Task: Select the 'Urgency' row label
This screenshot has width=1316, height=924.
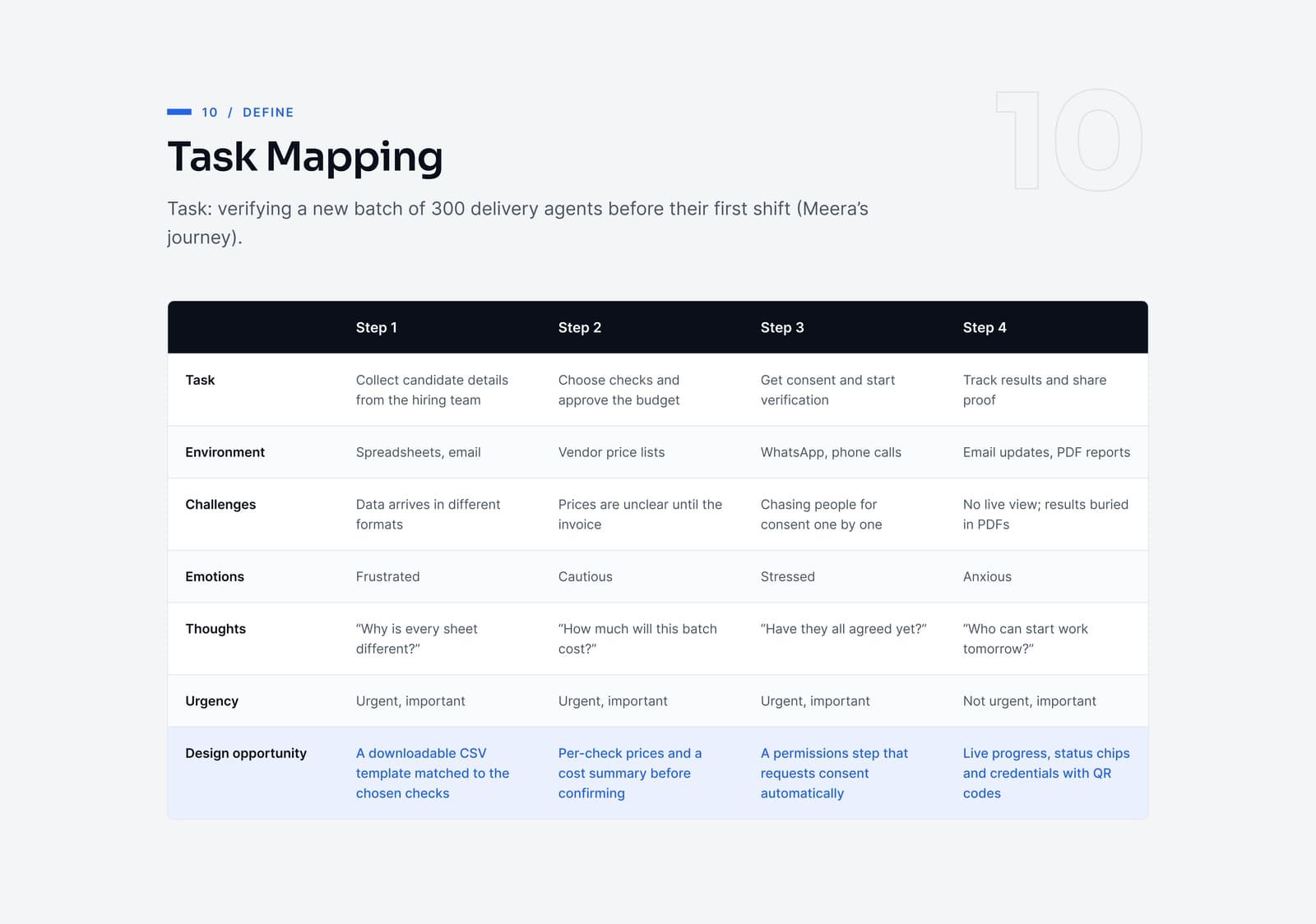Action: [x=211, y=701]
